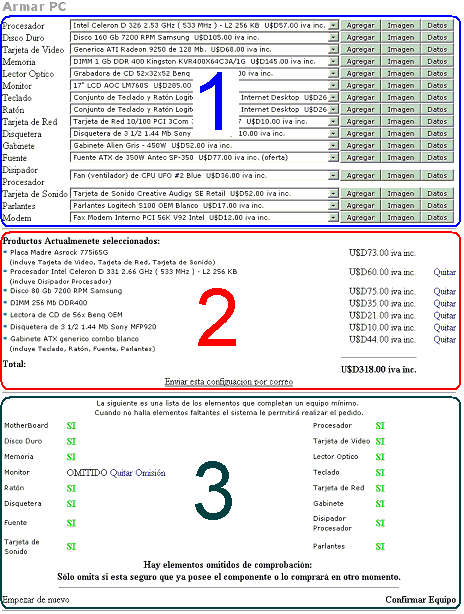Click the Tarjeta de Red selection field
Viewport: 464px width, 614px height.
pyautogui.click(x=204, y=122)
